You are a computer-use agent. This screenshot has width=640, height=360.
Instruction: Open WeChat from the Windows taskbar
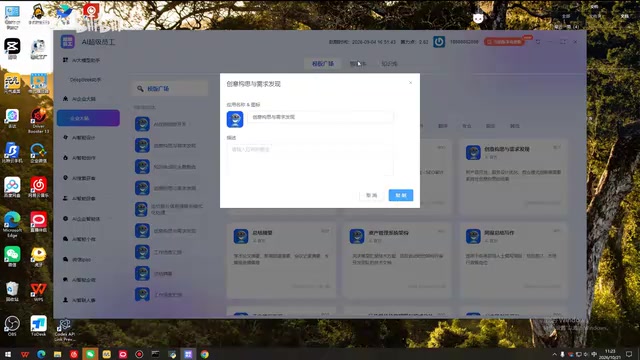click(90, 354)
